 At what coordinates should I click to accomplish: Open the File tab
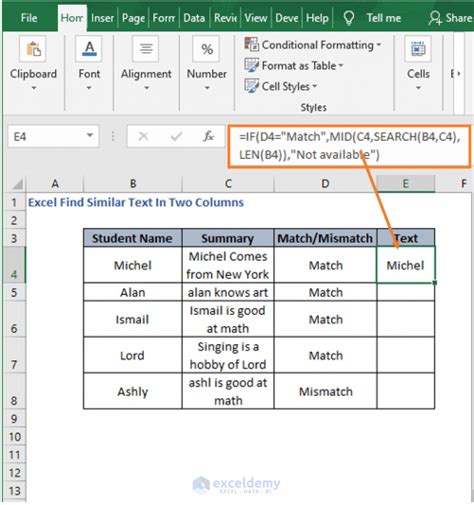tap(29, 18)
